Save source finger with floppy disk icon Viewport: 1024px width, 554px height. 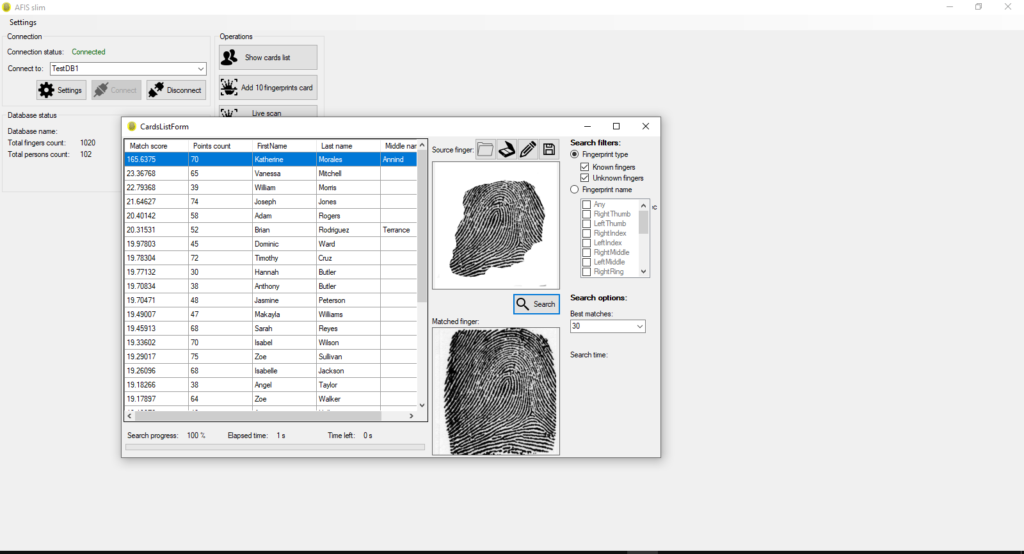coord(549,149)
